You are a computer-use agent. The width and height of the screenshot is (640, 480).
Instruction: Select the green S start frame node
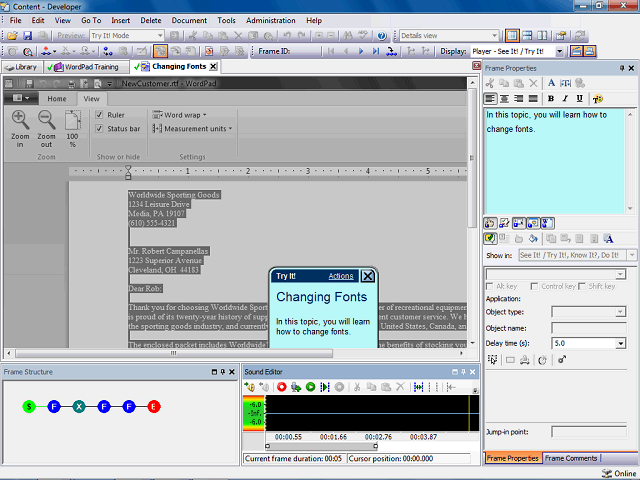(x=29, y=407)
